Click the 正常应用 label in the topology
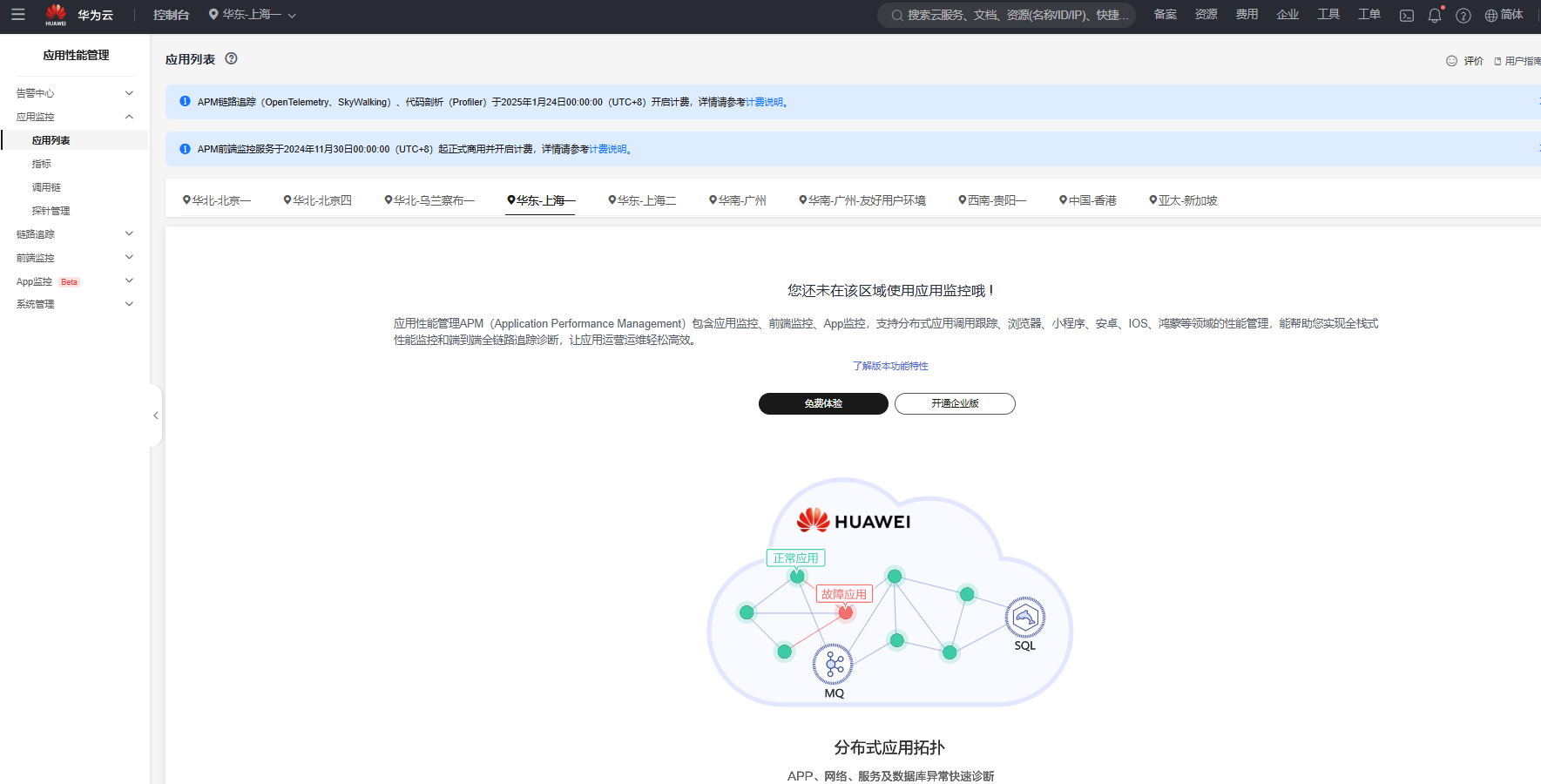The height and width of the screenshot is (784, 1541). pos(796,558)
